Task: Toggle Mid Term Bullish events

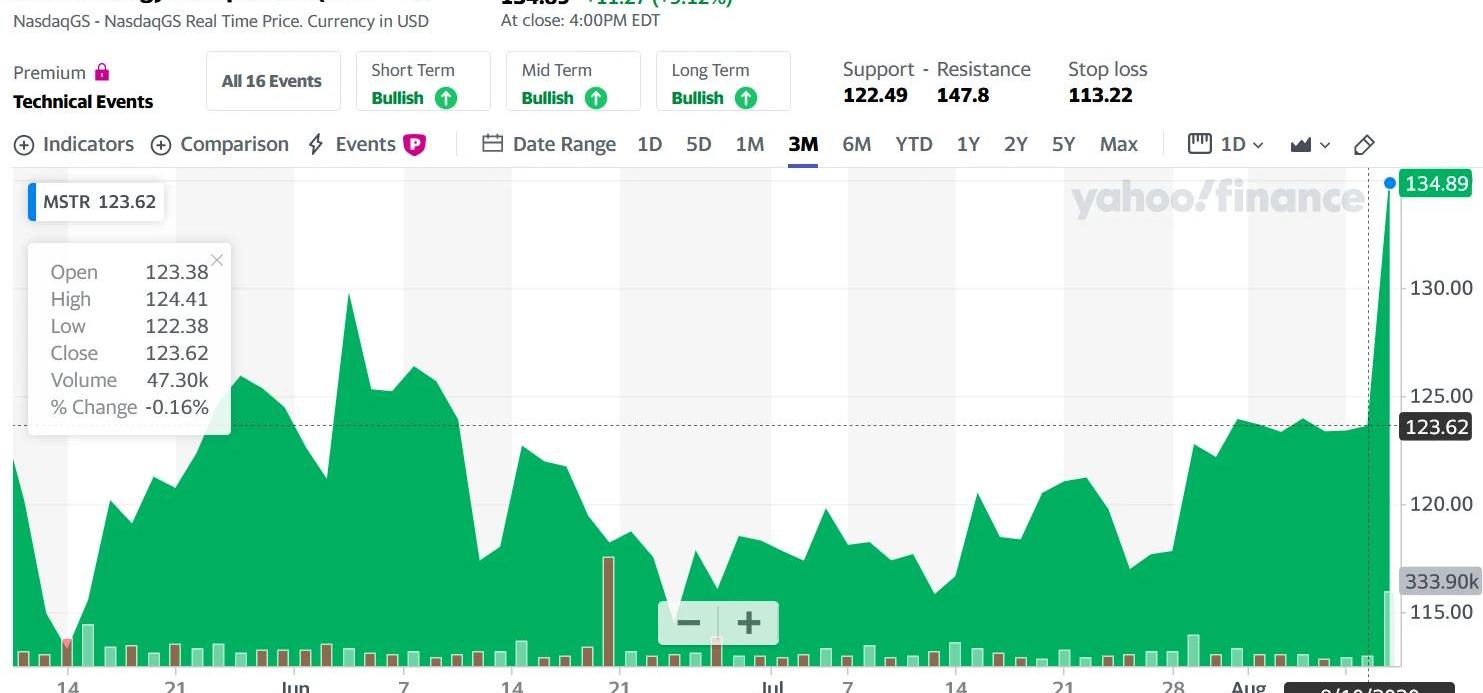Action: pyautogui.click(x=573, y=81)
